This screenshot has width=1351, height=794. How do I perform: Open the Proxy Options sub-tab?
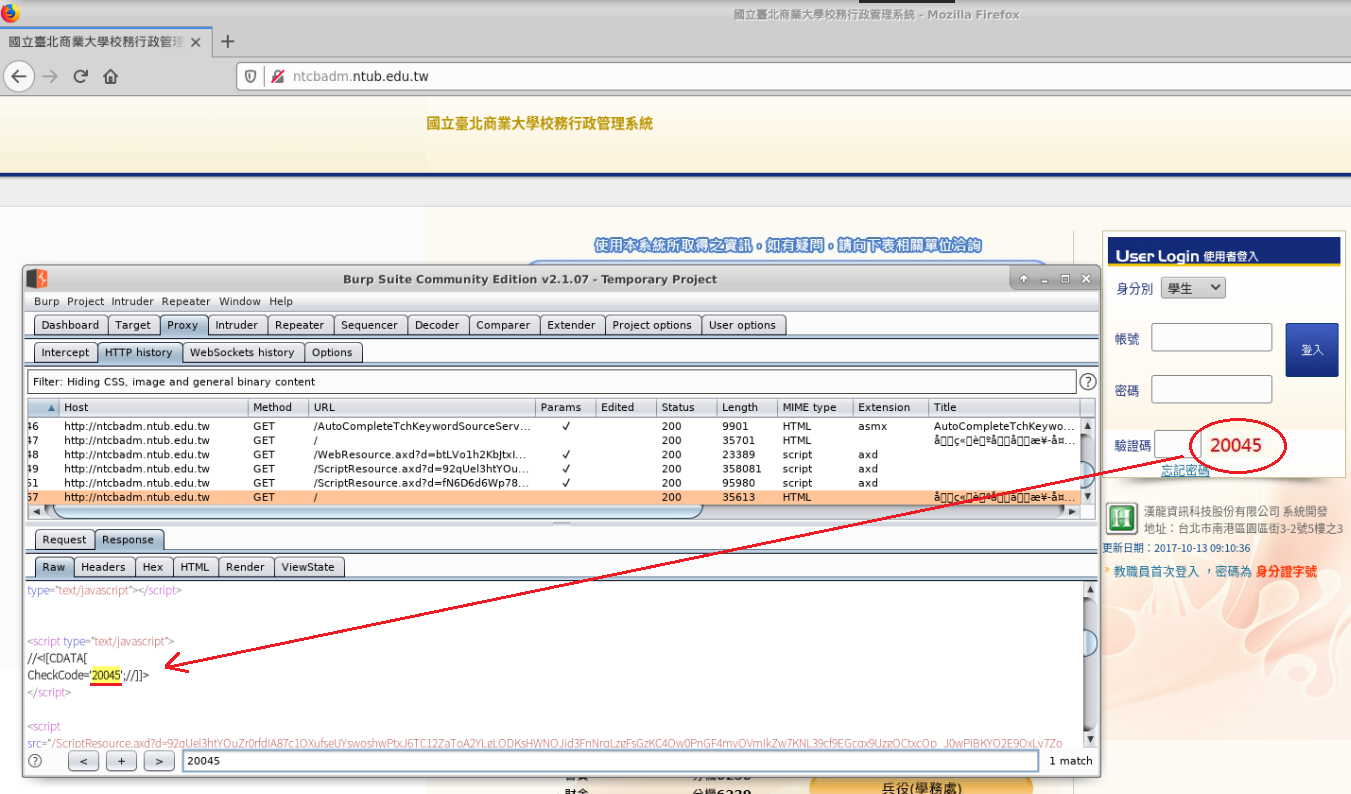[332, 352]
